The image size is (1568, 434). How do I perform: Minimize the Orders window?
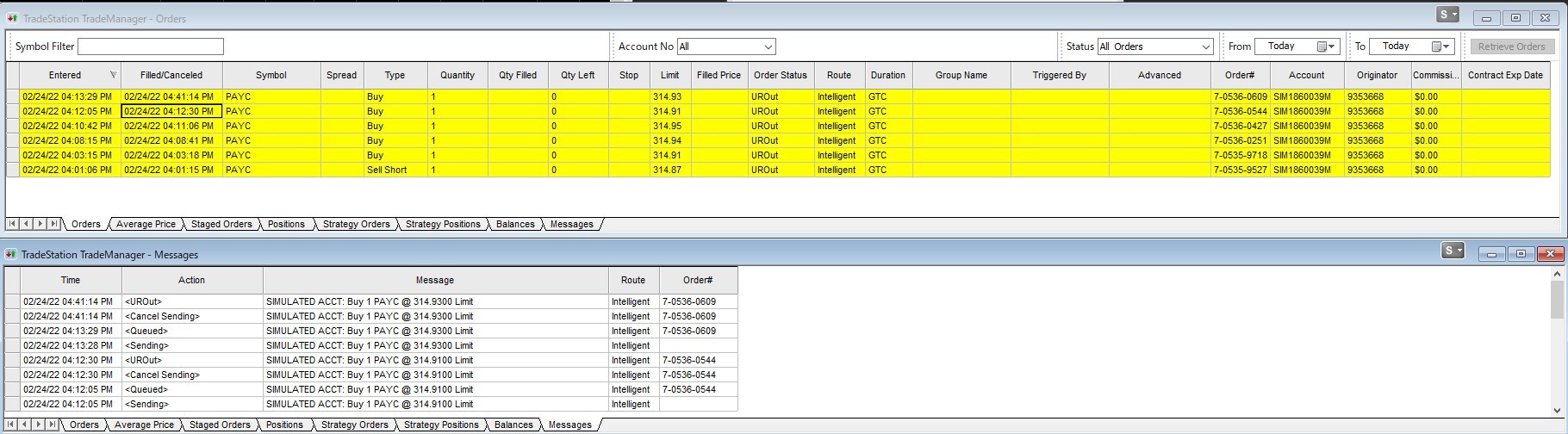[1486, 17]
